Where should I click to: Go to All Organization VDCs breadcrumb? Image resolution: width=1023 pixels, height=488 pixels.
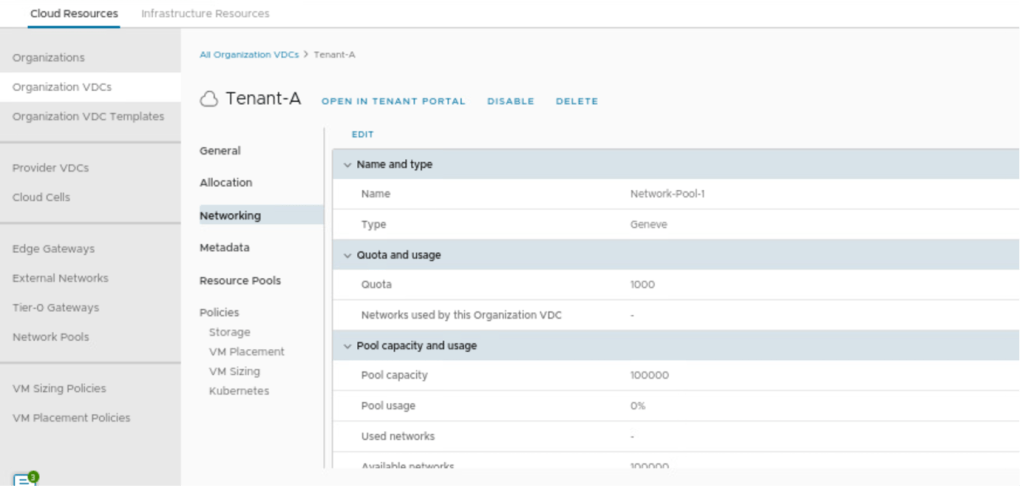tap(249, 54)
